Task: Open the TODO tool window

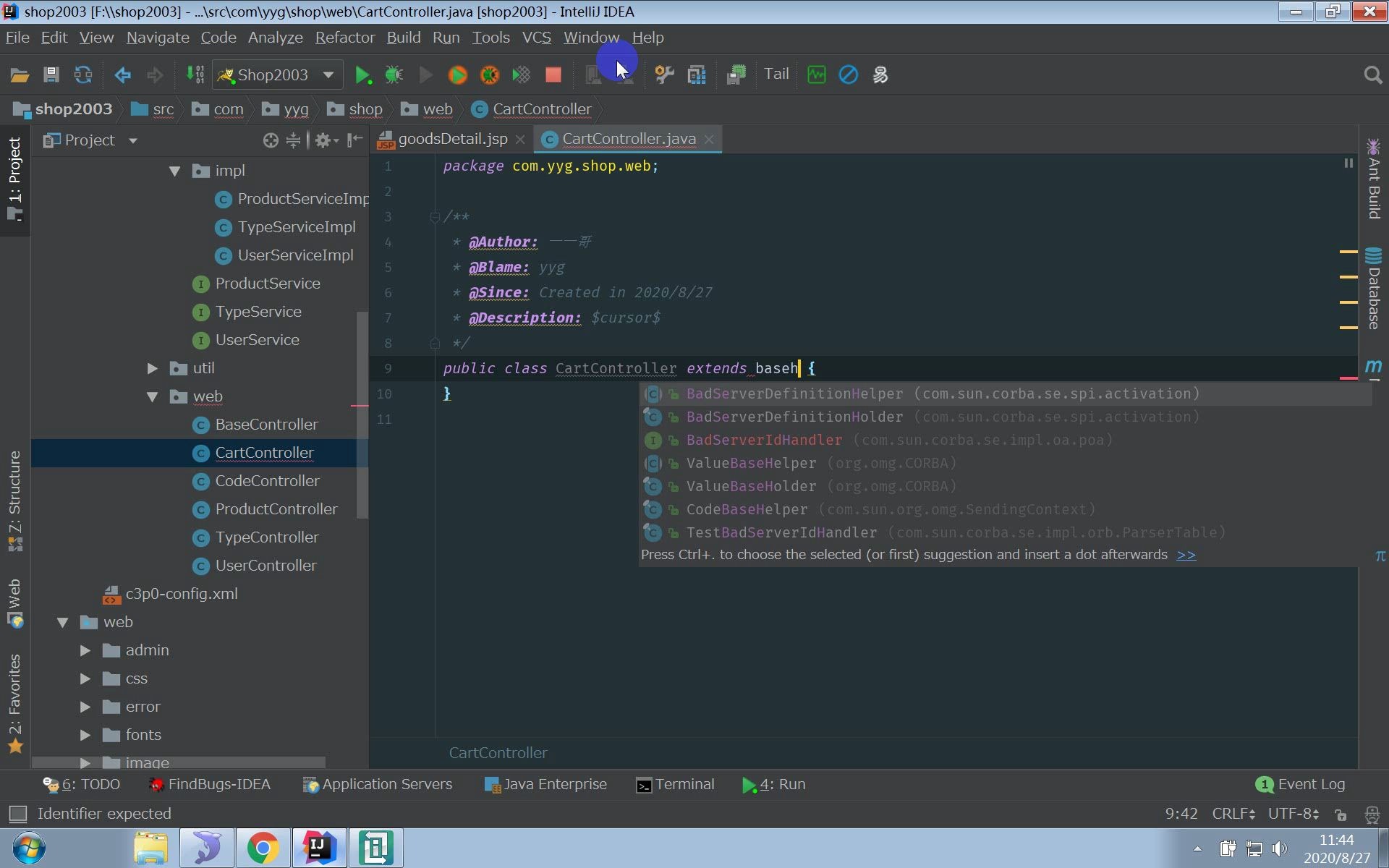Action: click(81, 784)
